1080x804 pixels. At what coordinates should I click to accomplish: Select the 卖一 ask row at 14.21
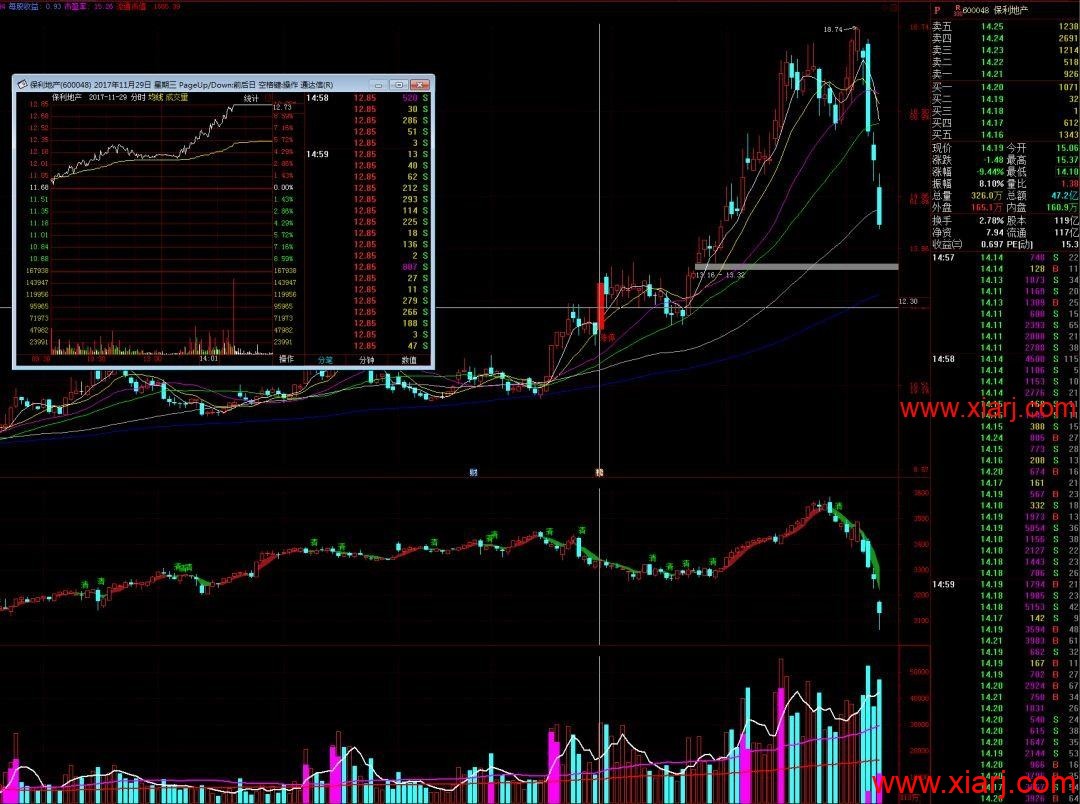(x=1005, y=74)
